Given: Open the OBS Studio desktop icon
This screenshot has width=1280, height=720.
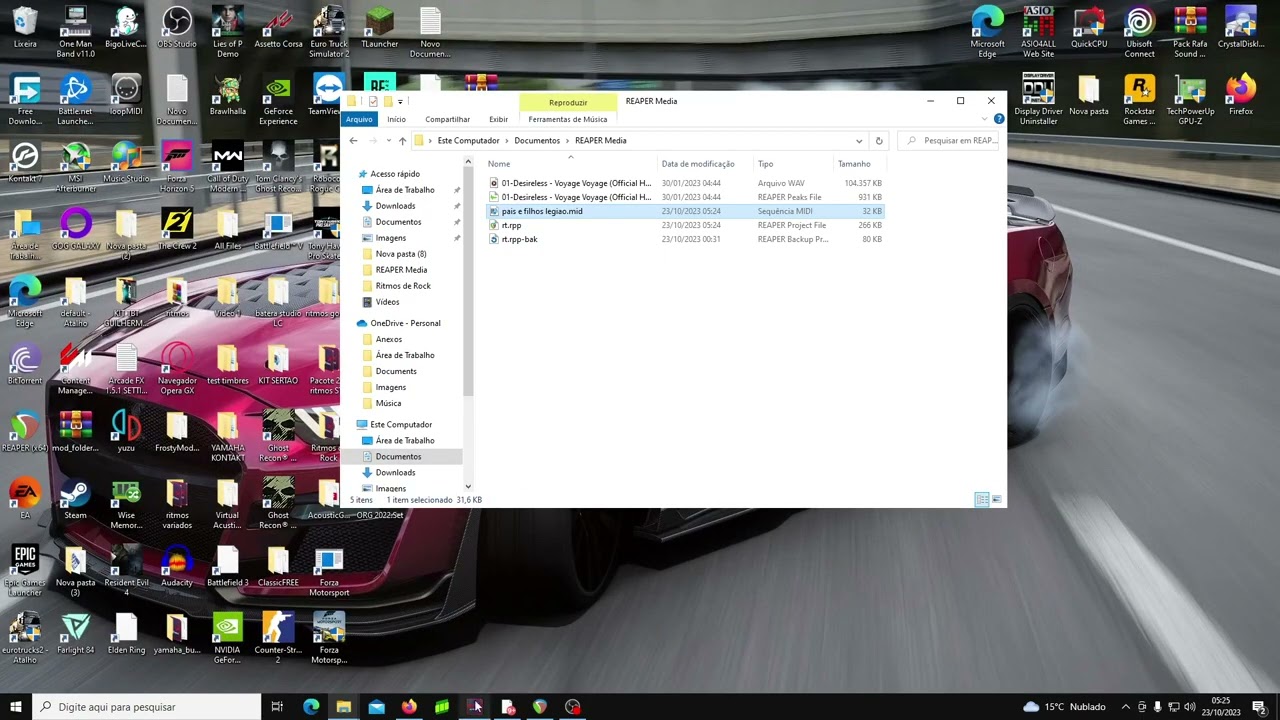Looking at the screenshot, I should click(x=177, y=27).
